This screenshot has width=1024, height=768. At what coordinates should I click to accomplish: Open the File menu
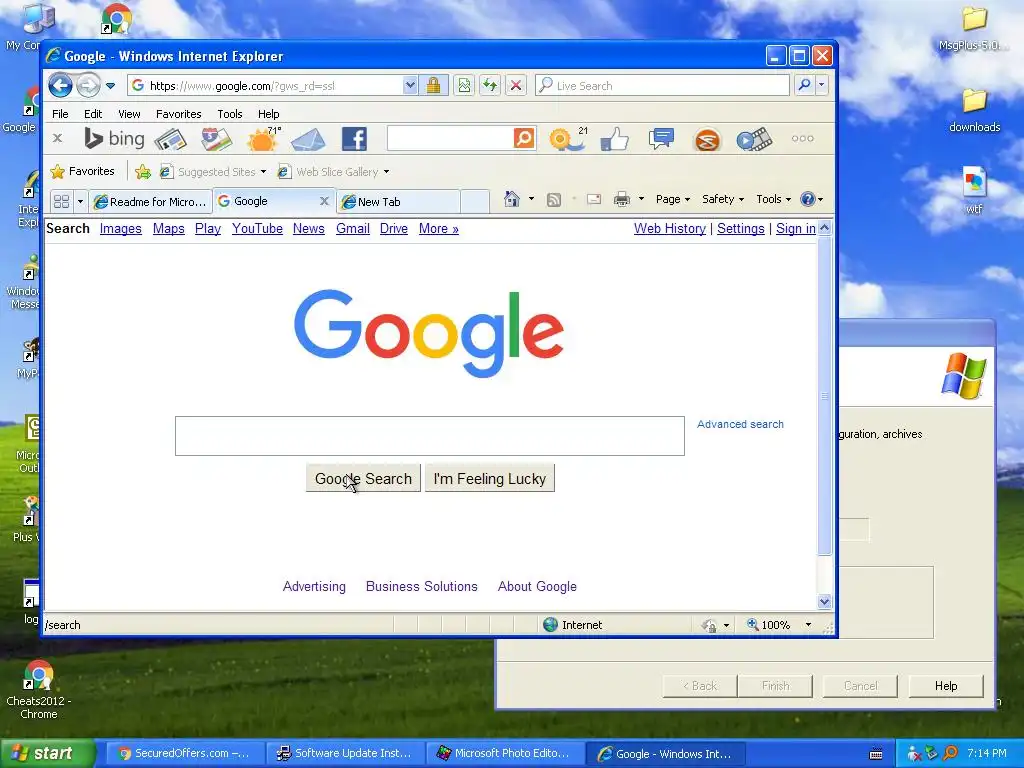[60, 114]
